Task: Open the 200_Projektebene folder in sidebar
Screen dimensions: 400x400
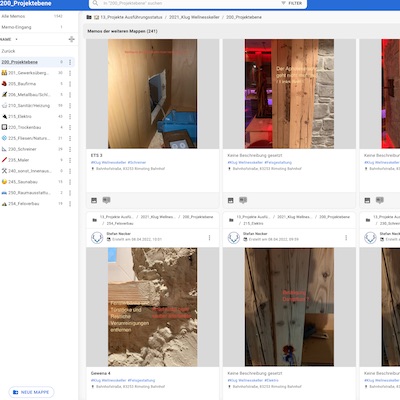Action: 19,62
